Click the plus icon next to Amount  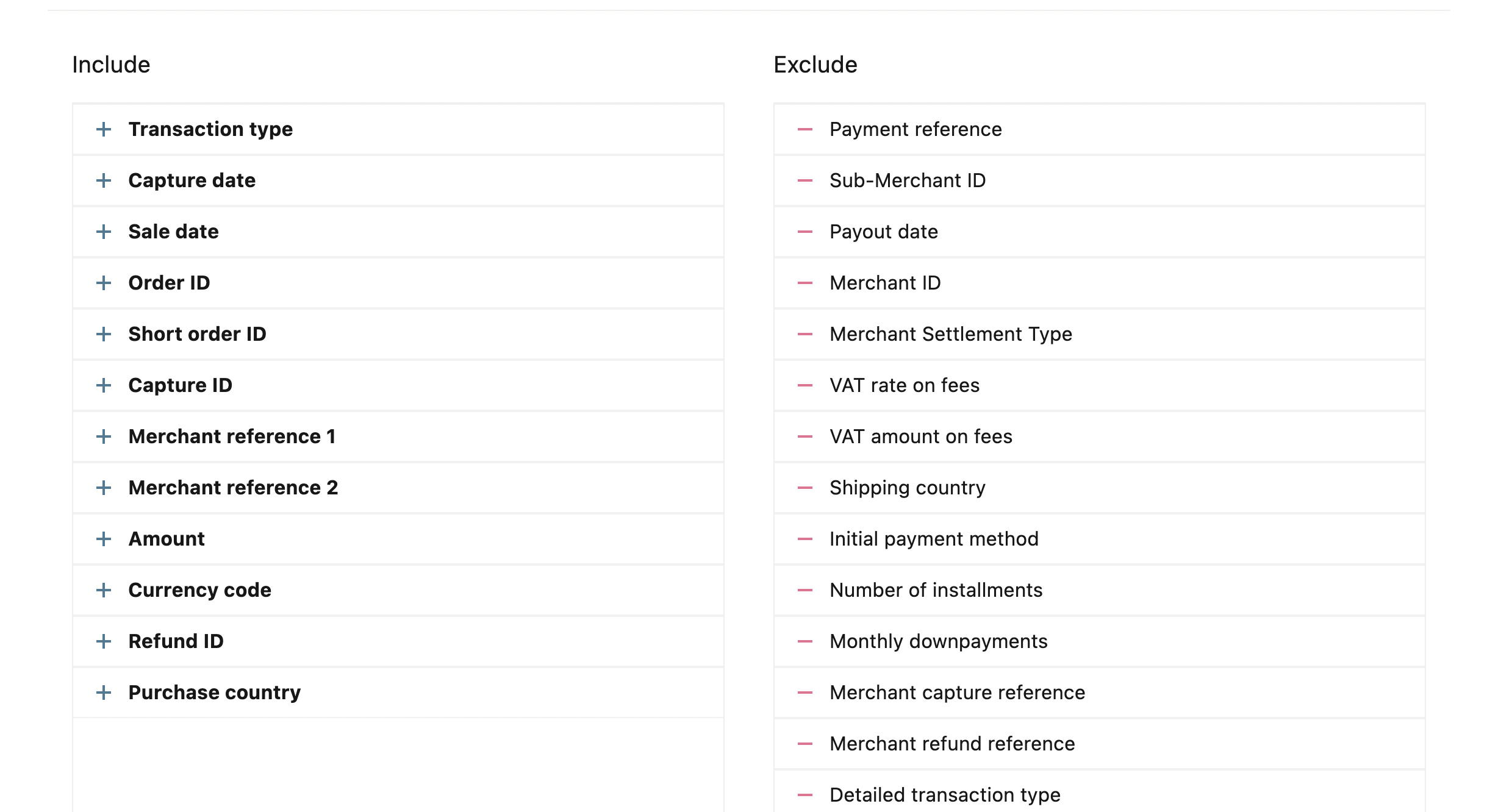coord(104,539)
